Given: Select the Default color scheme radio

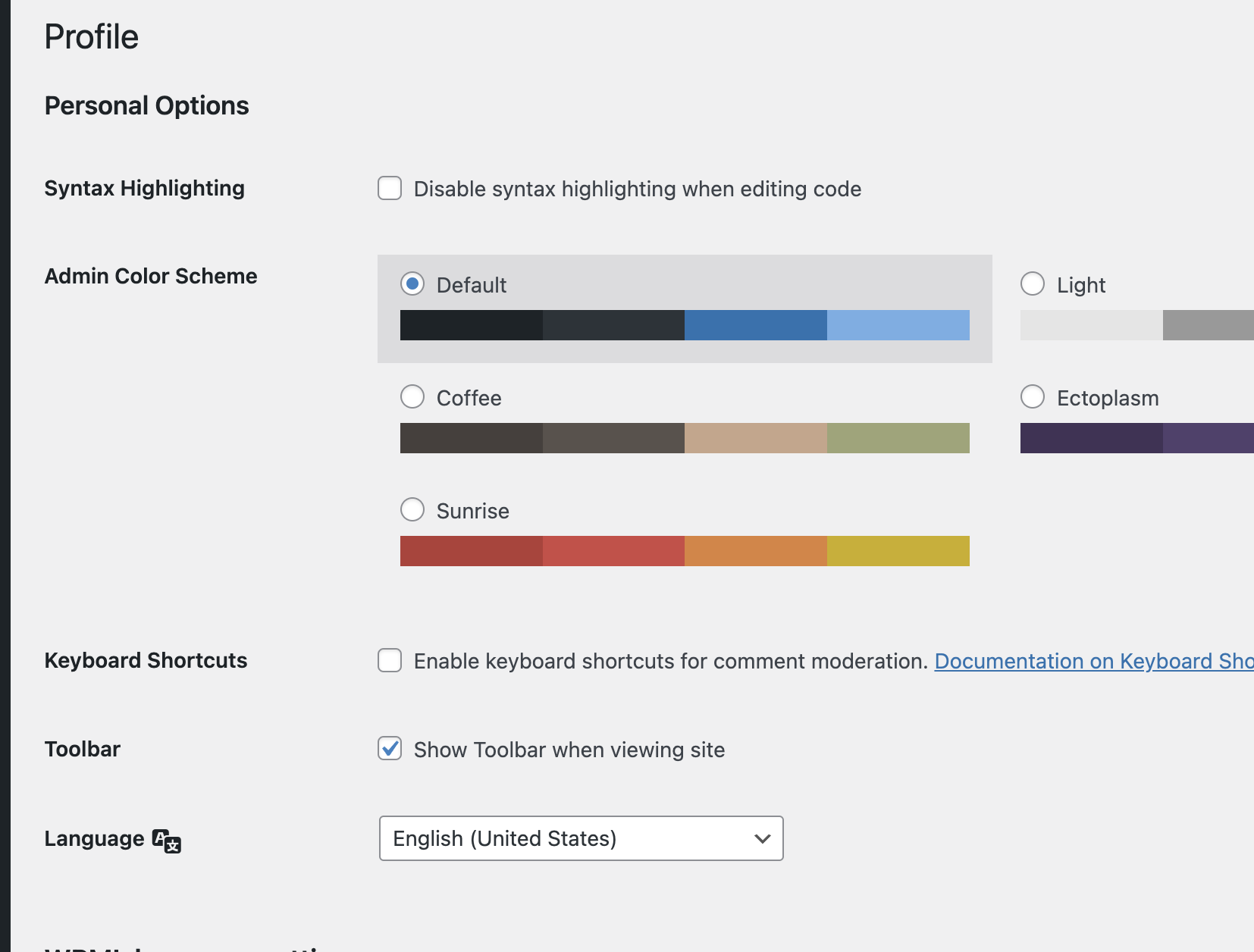Looking at the screenshot, I should click(x=412, y=284).
